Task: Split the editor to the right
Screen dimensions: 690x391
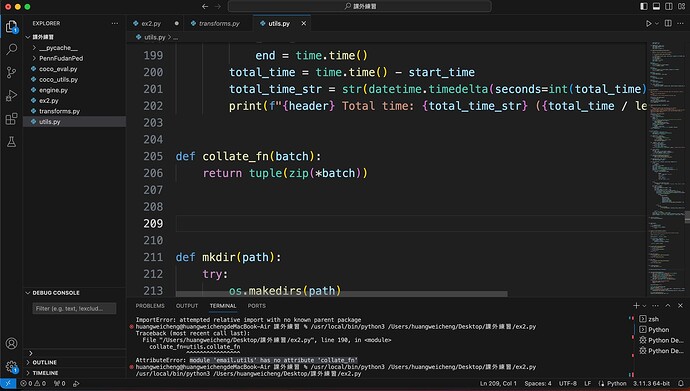Action: pos(668,23)
